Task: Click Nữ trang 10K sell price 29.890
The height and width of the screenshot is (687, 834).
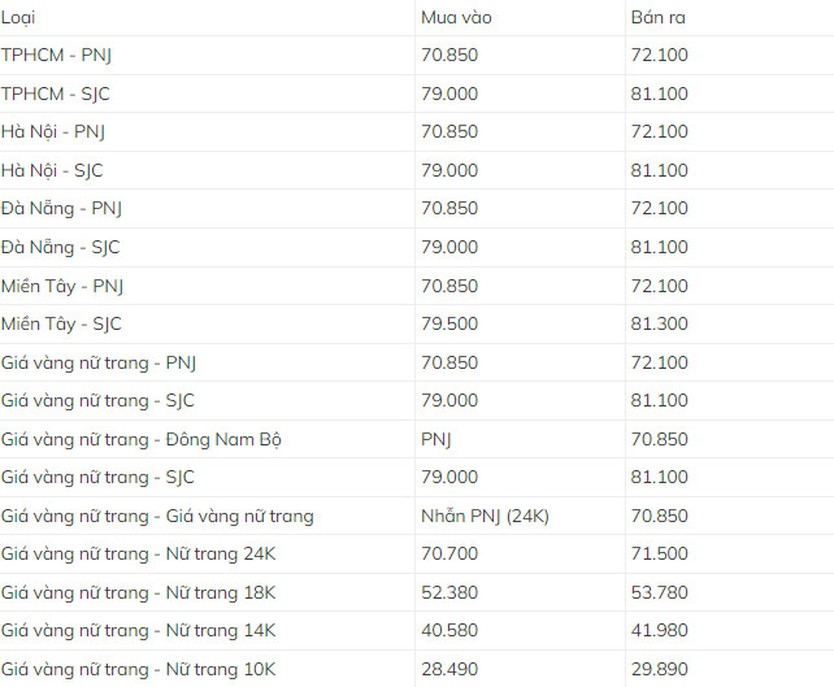Action: point(660,669)
